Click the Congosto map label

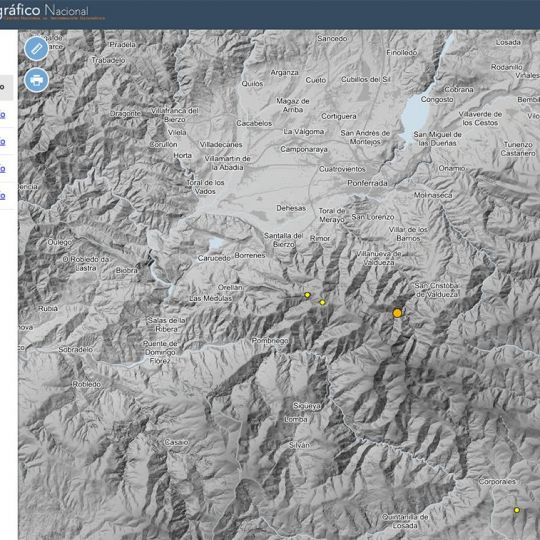(437, 100)
